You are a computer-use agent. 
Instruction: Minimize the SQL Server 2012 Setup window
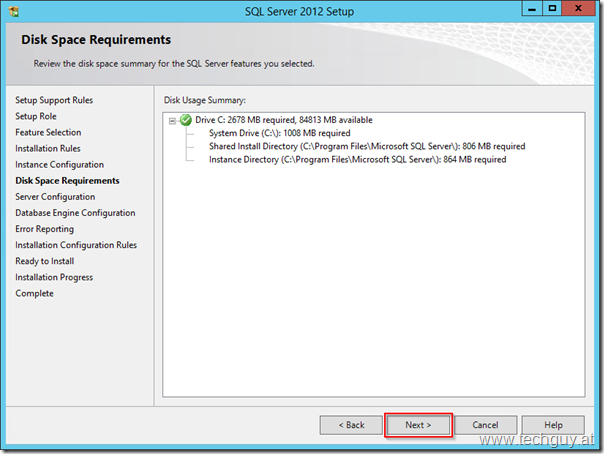(x=532, y=8)
